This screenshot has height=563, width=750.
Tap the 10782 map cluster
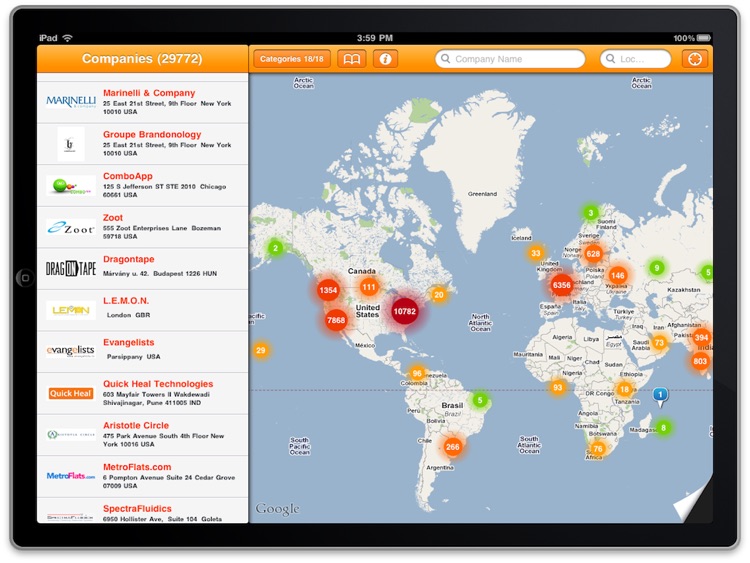[x=404, y=311]
